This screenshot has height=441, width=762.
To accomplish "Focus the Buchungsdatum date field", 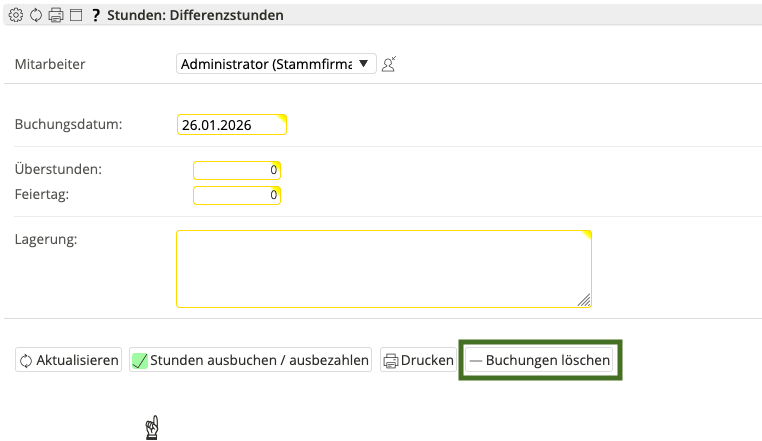I will [231, 125].
